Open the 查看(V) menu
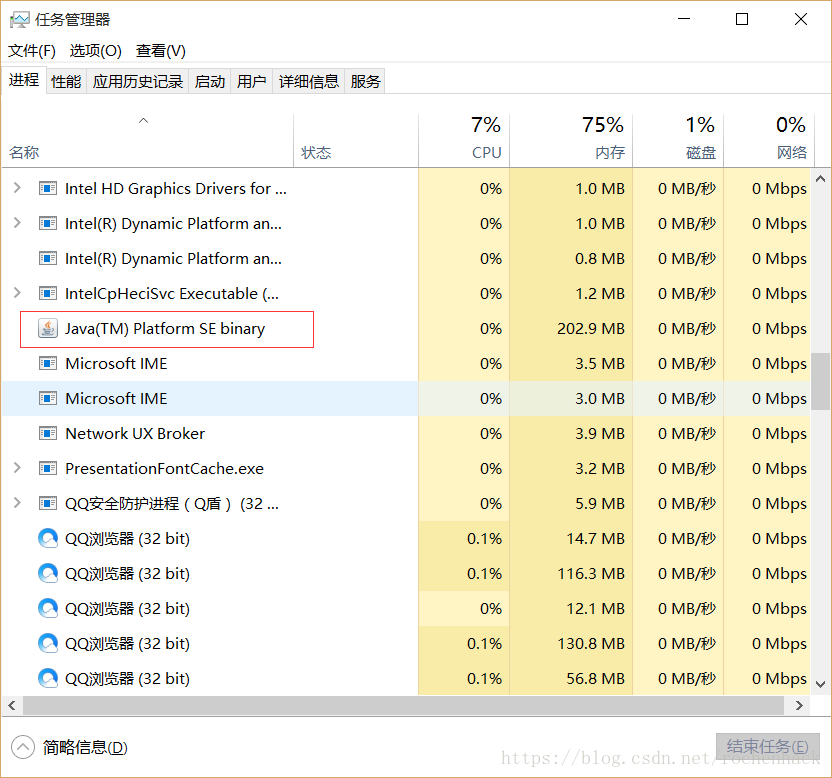The height and width of the screenshot is (778, 832). pos(161,51)
